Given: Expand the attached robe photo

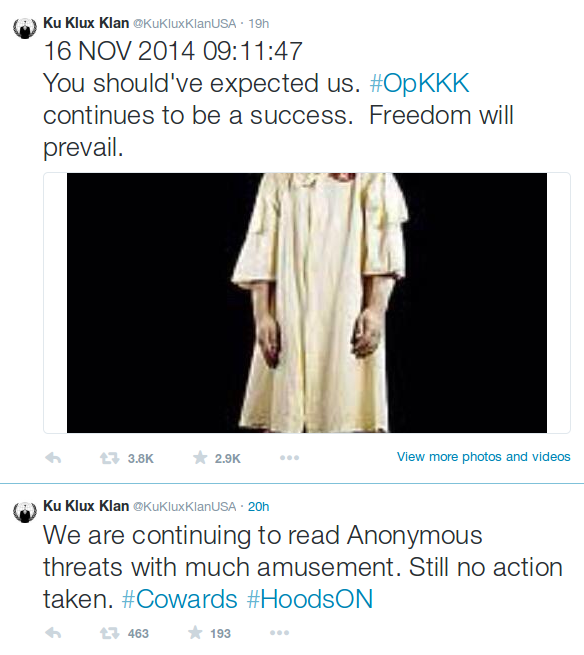Looking at the screenshot, I should pos(307,303).
